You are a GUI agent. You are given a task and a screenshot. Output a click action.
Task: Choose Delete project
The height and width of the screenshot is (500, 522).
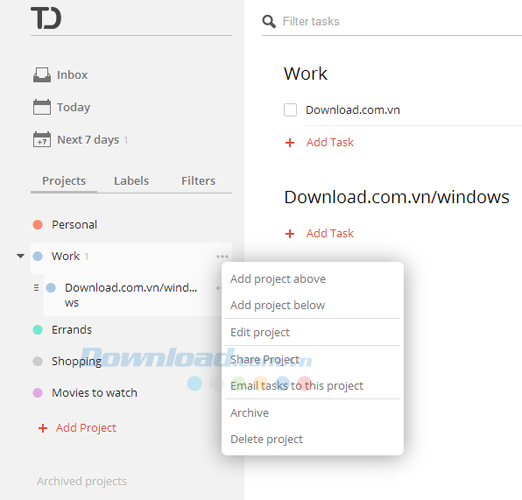pyautogui.click(x=267, y=439)
